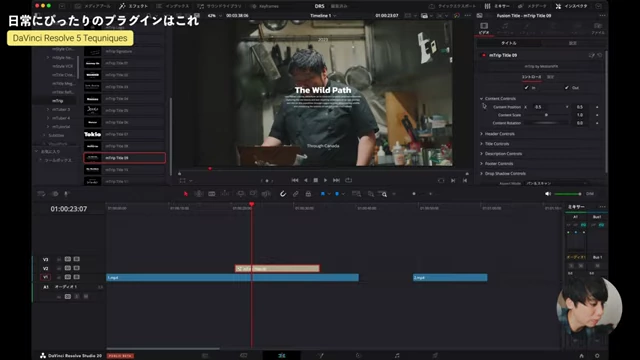Open Quick Export
Screen dimensions: 640x360
click(451, 6)
